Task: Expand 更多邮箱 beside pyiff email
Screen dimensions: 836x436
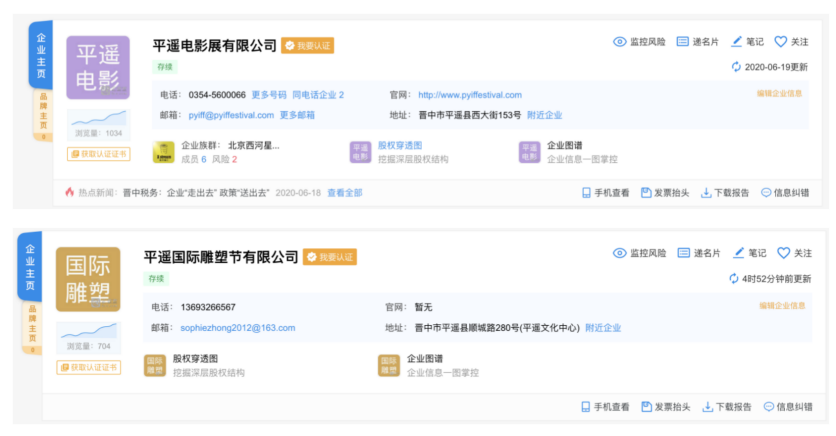Action: [297, 115]
